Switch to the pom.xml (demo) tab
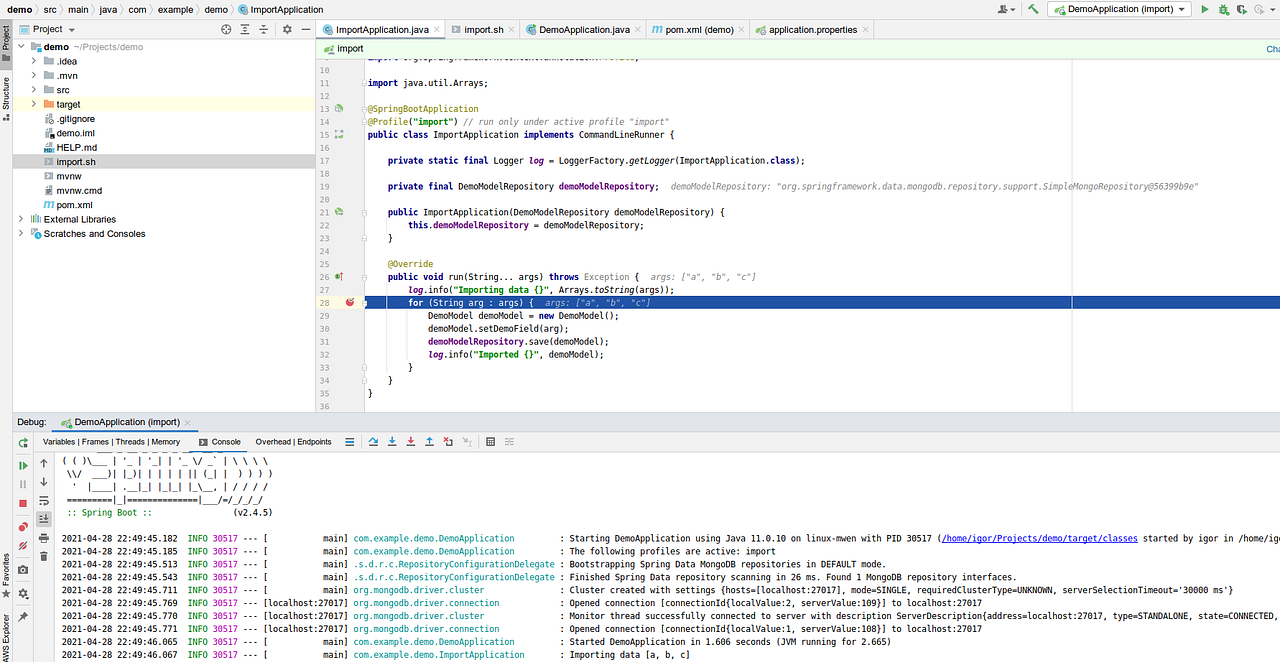1280x662 pixels. [x=697, y=30]
